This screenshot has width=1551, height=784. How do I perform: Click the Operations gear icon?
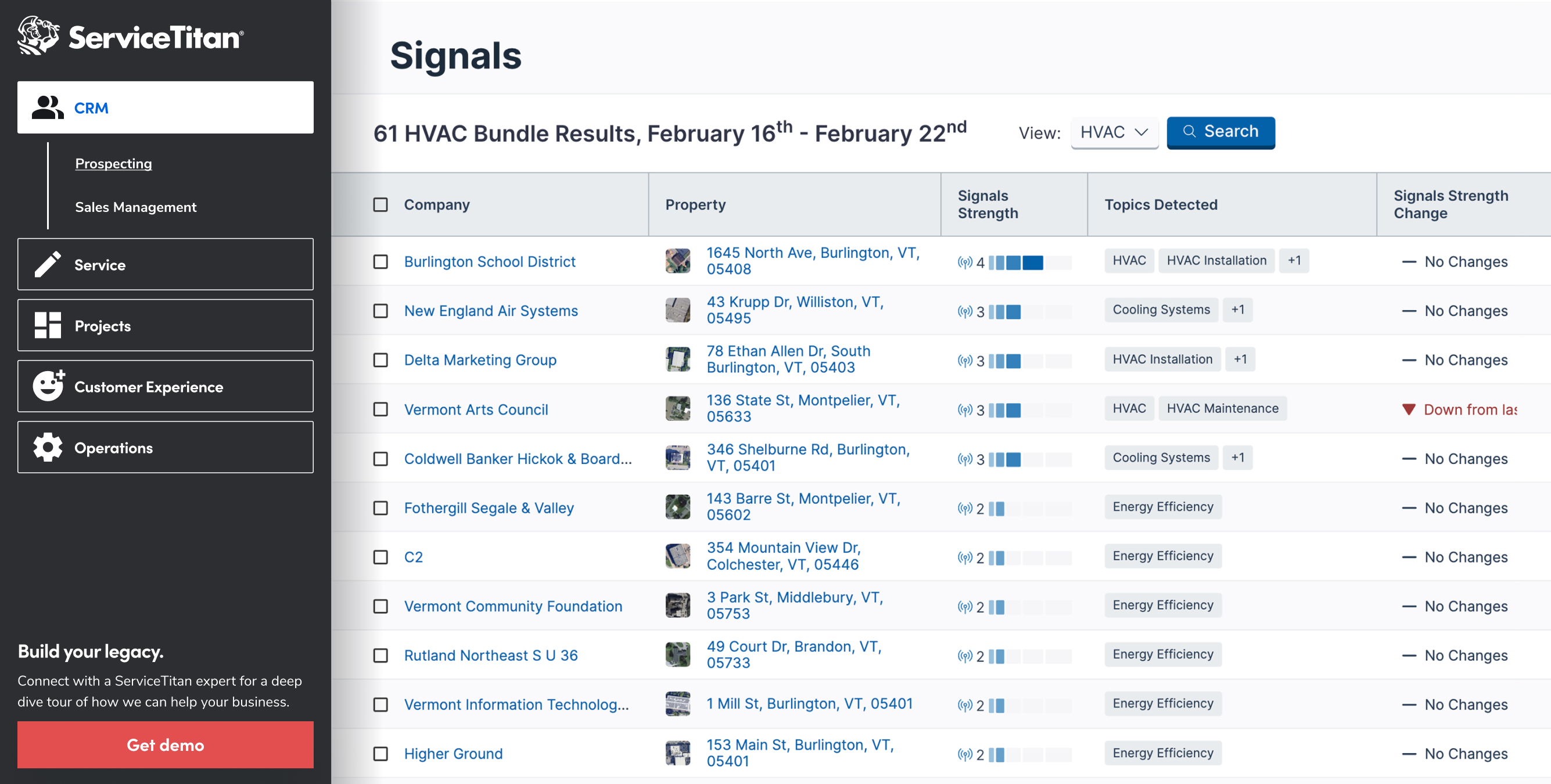(48, 447)
